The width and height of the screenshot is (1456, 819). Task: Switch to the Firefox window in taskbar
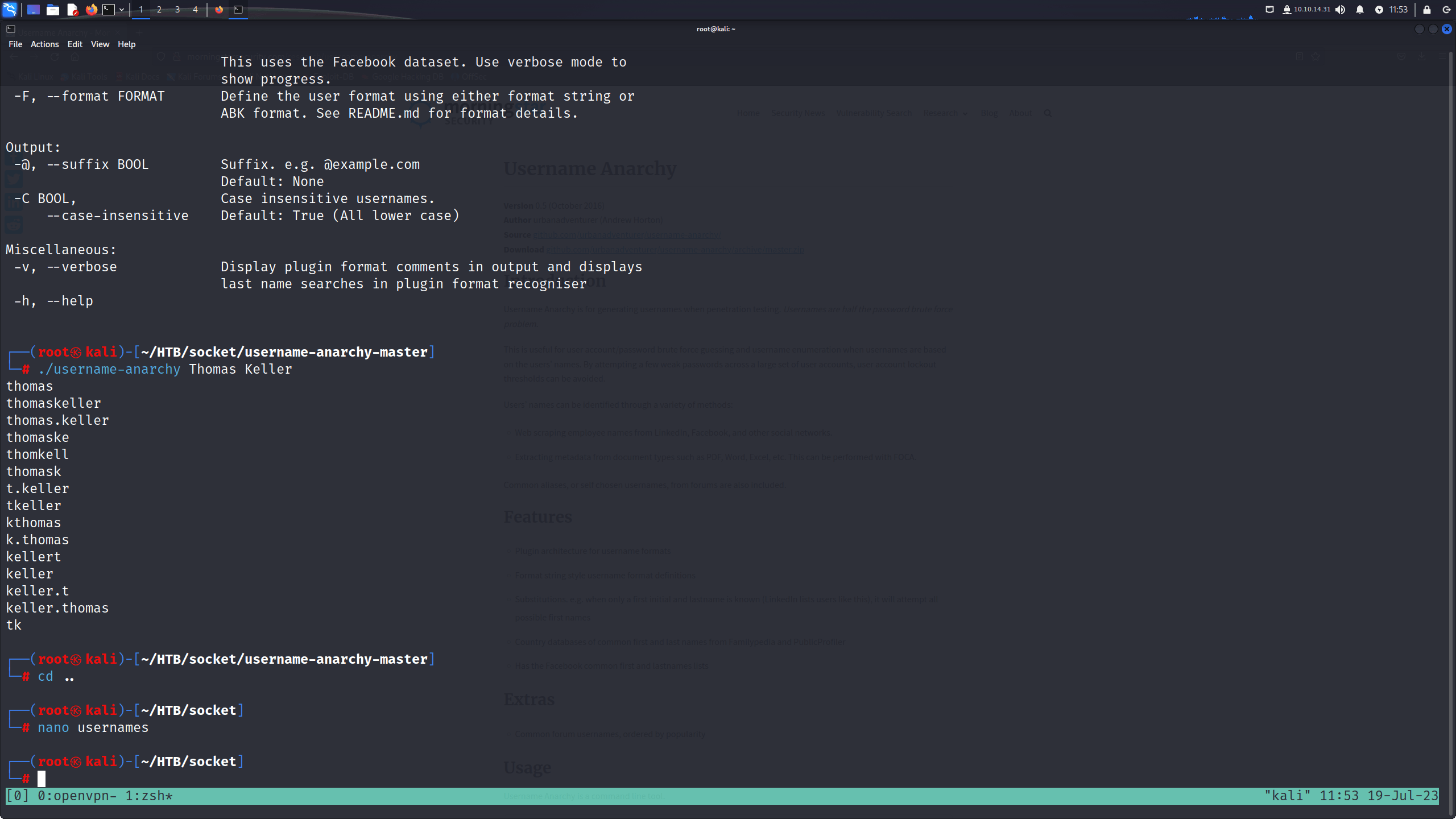[x=219, y=10]
